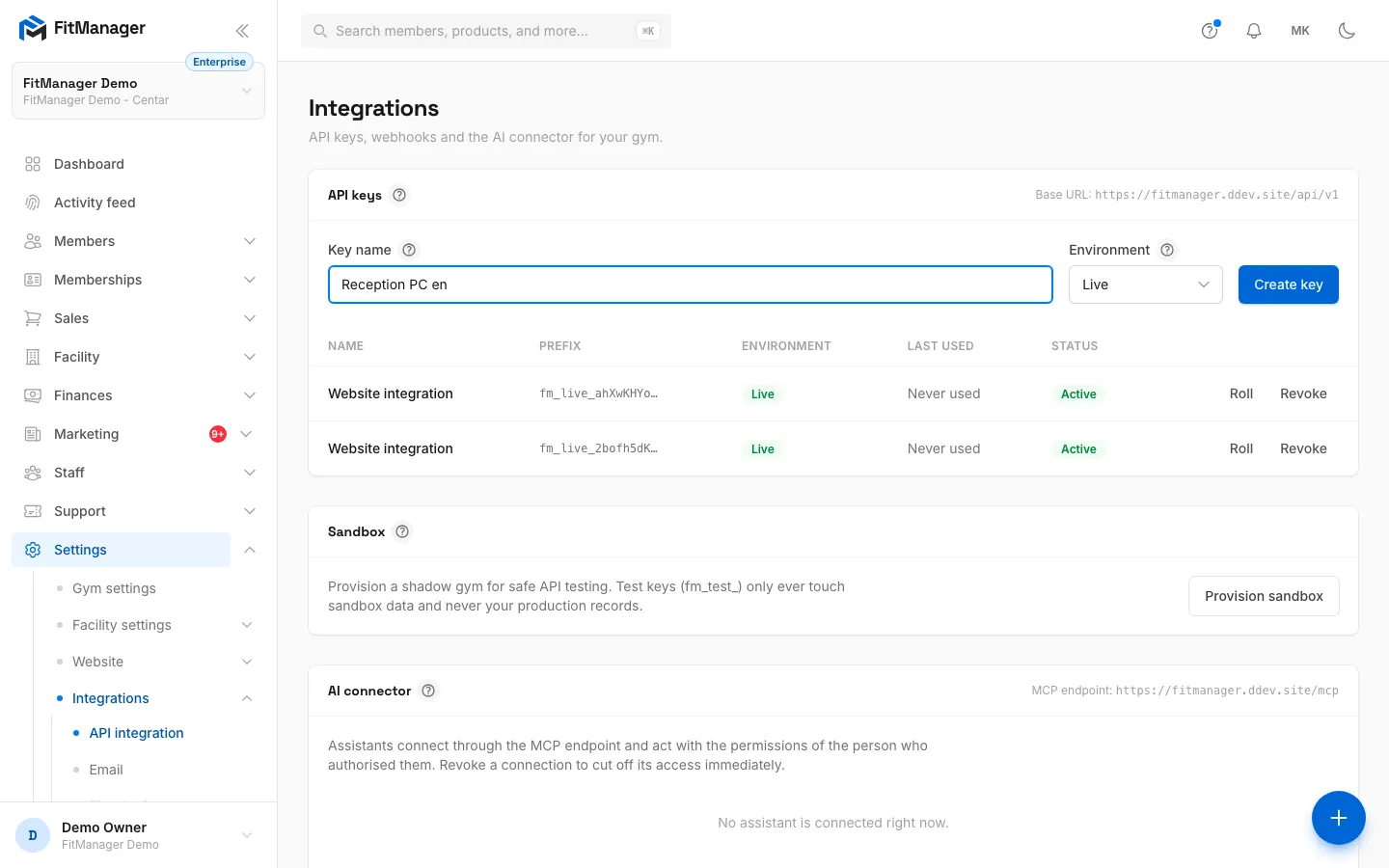
Task: Toggle dark mode with the moon icon
Action: coord(1347,31)
